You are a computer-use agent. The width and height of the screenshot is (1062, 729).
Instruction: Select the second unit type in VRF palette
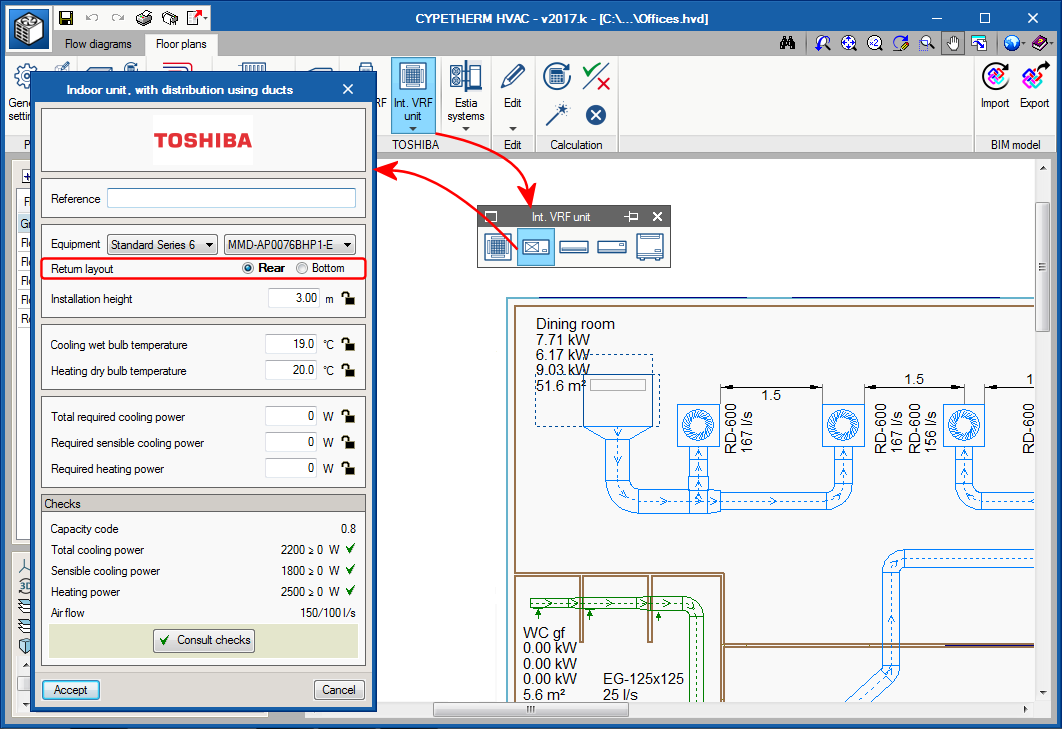pos(536,245)
